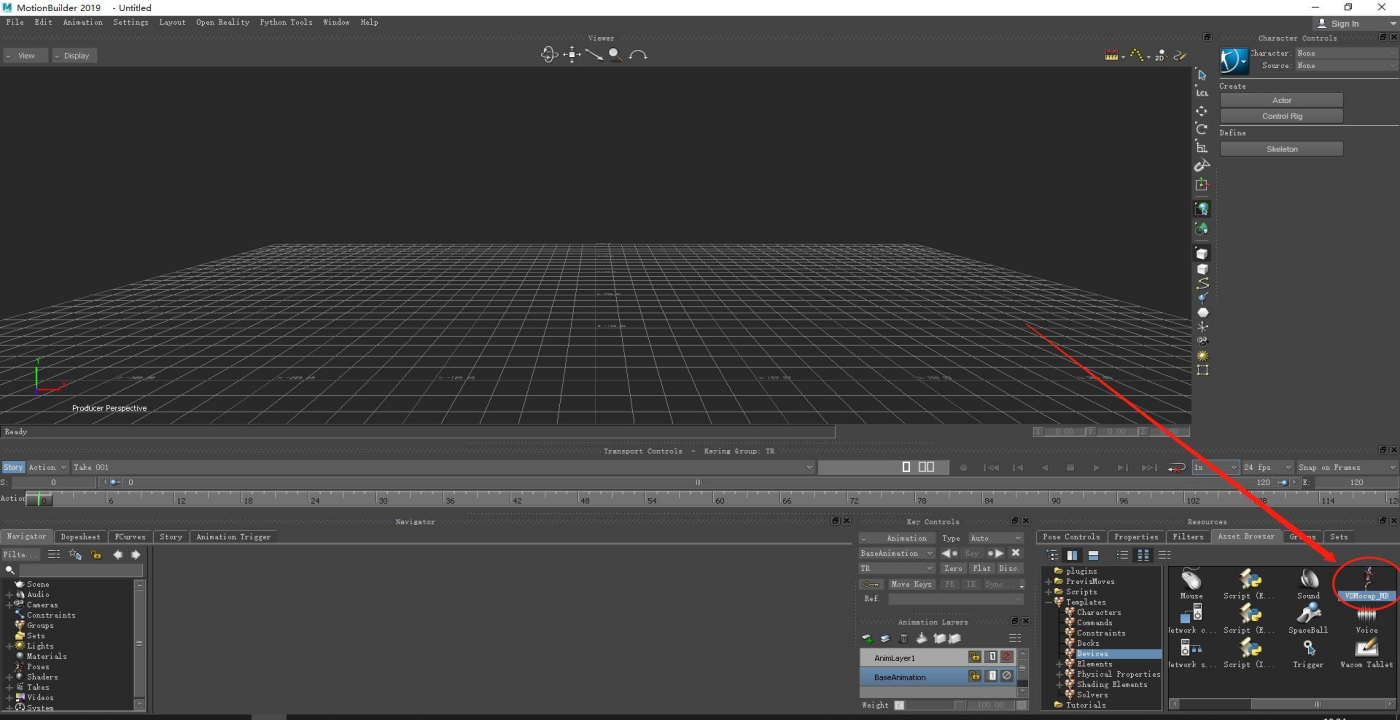
Task: Click the Skeleton define button
Action: click(1282, 149)
